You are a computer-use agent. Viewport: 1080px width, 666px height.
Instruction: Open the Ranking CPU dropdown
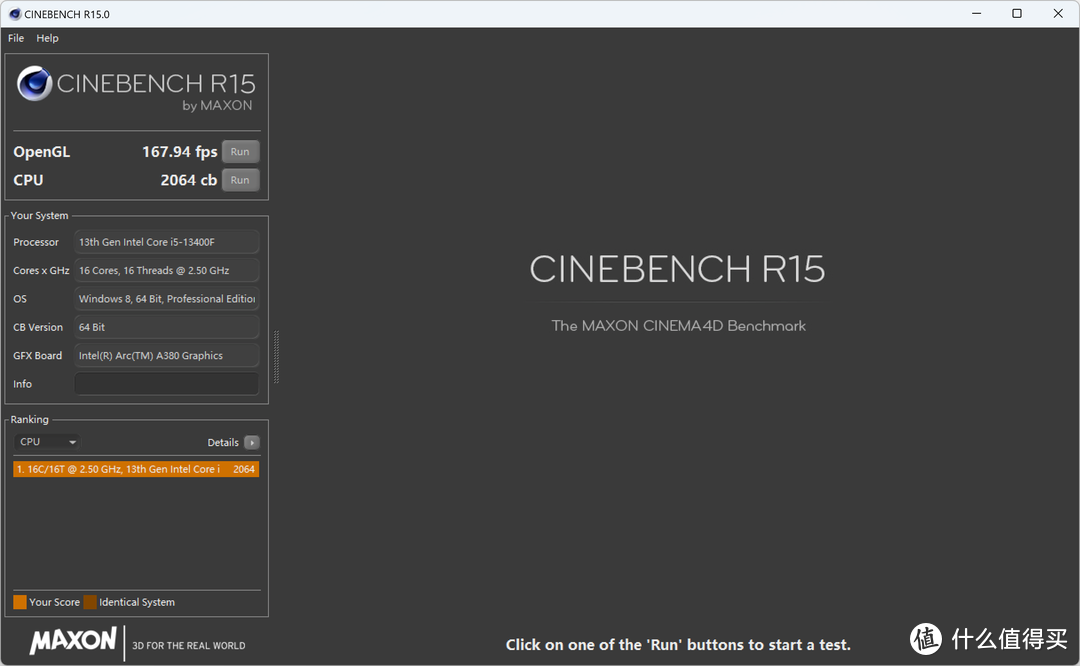pos(47,441)
